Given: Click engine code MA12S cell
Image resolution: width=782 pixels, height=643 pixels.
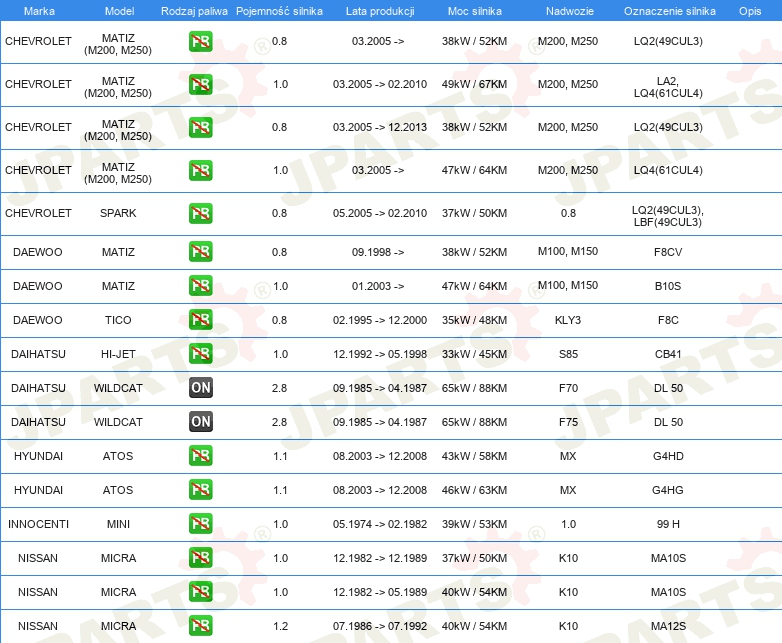Looking at the screenshot, I should pyautogui.click(x=668, y=626).
